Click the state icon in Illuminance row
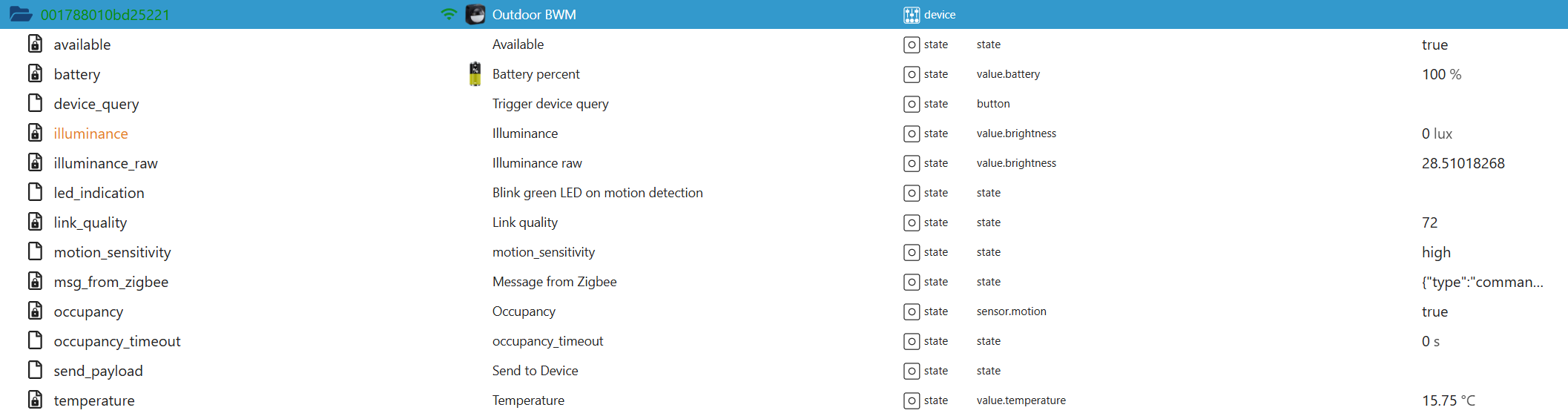 912,133
